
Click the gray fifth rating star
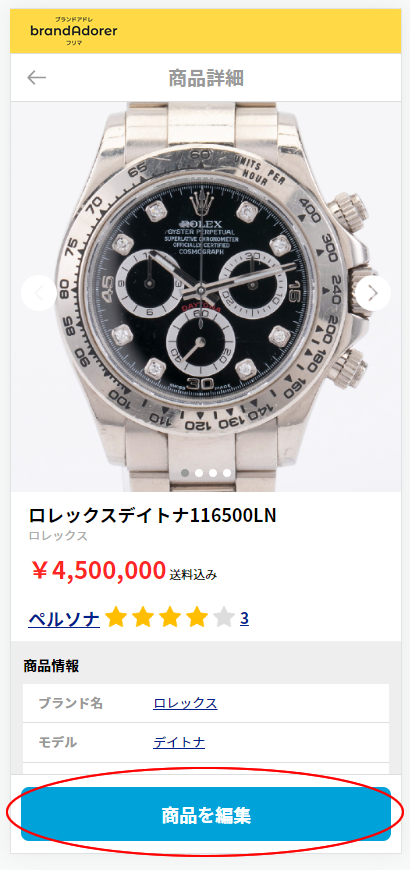pyautogui.click(x=224, y=617)
